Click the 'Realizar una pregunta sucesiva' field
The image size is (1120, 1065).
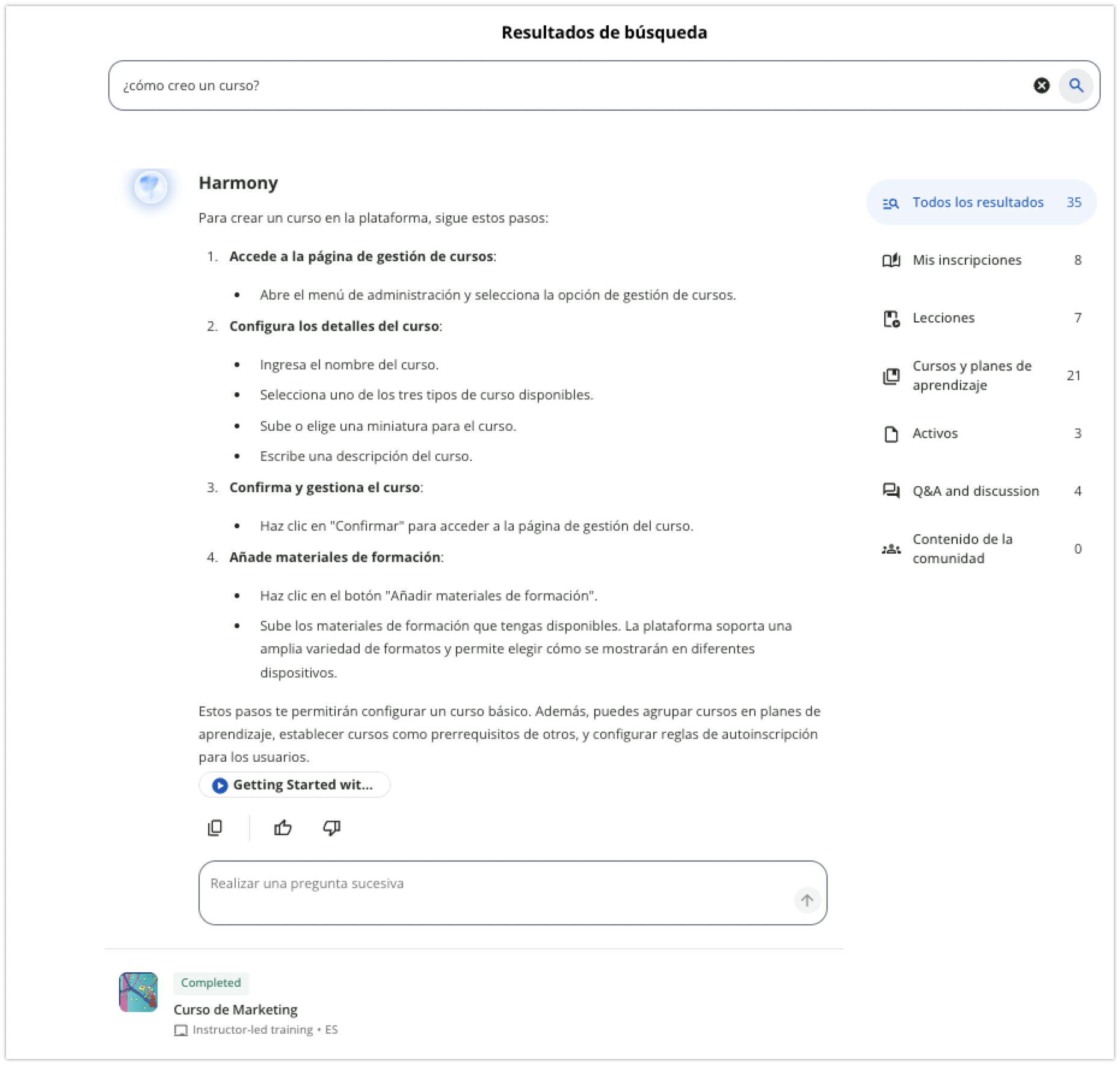point(512,892)
